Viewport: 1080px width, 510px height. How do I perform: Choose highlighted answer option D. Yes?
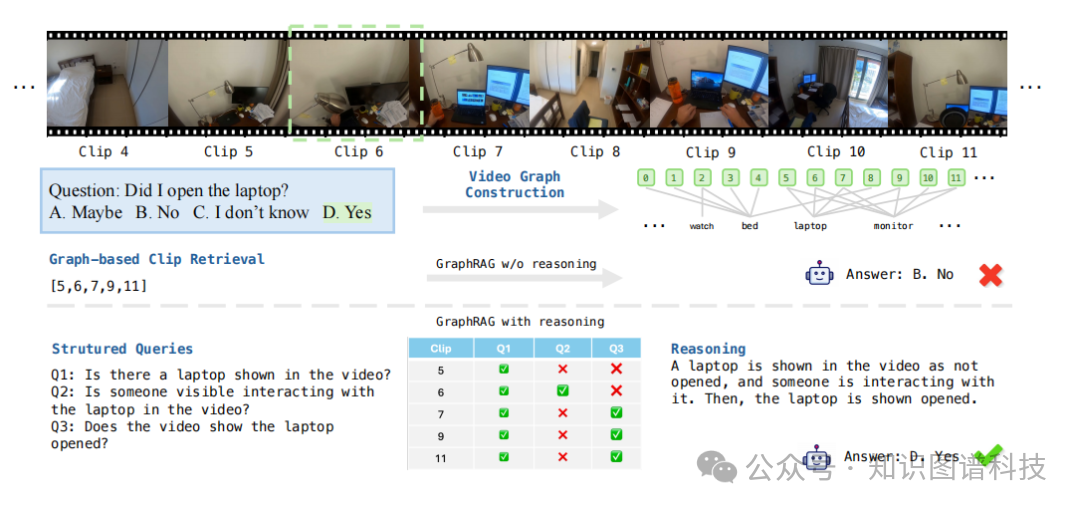coord(347,213)
